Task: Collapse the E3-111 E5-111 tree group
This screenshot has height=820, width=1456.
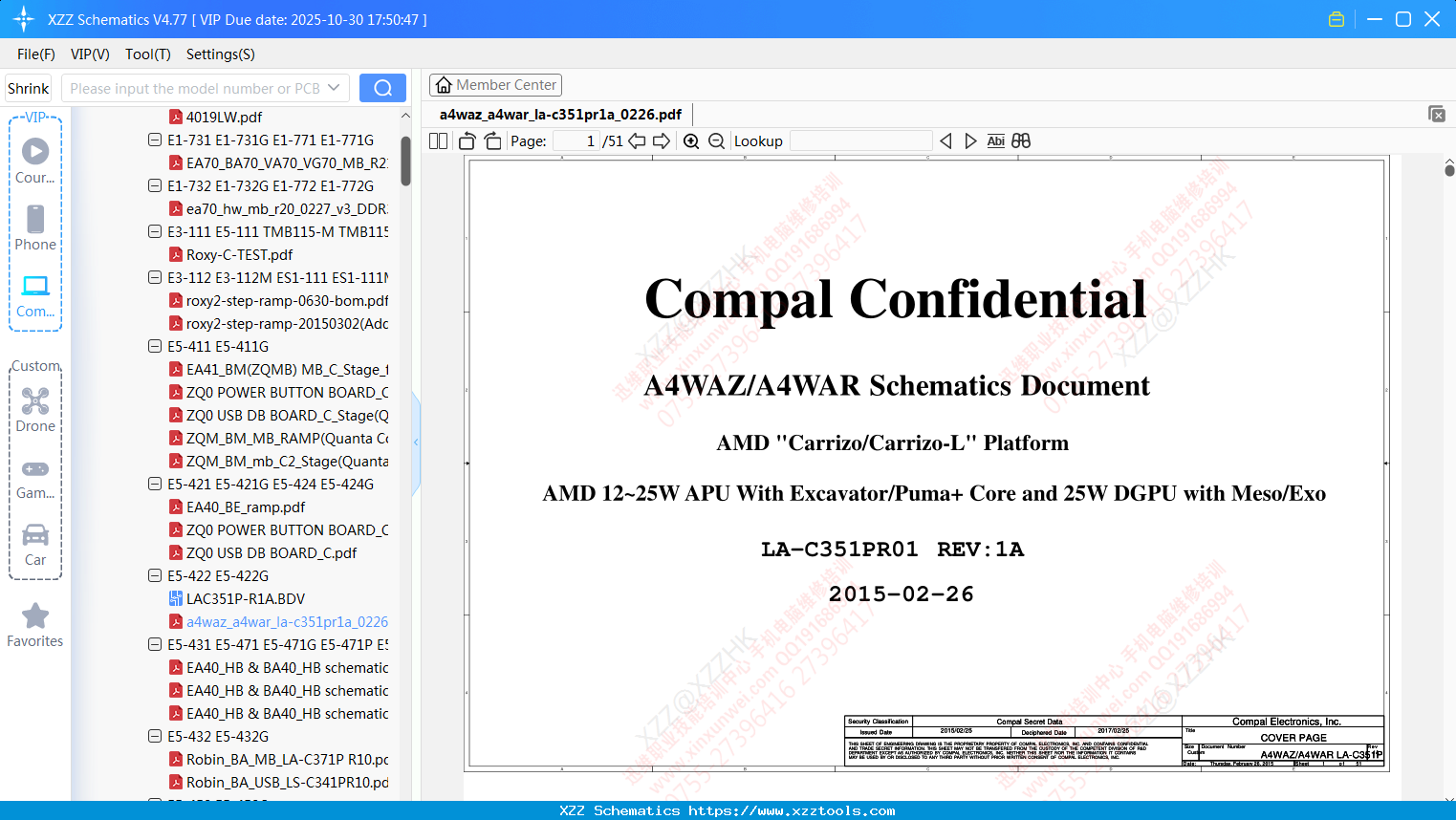Action: (x=155, y=231)
